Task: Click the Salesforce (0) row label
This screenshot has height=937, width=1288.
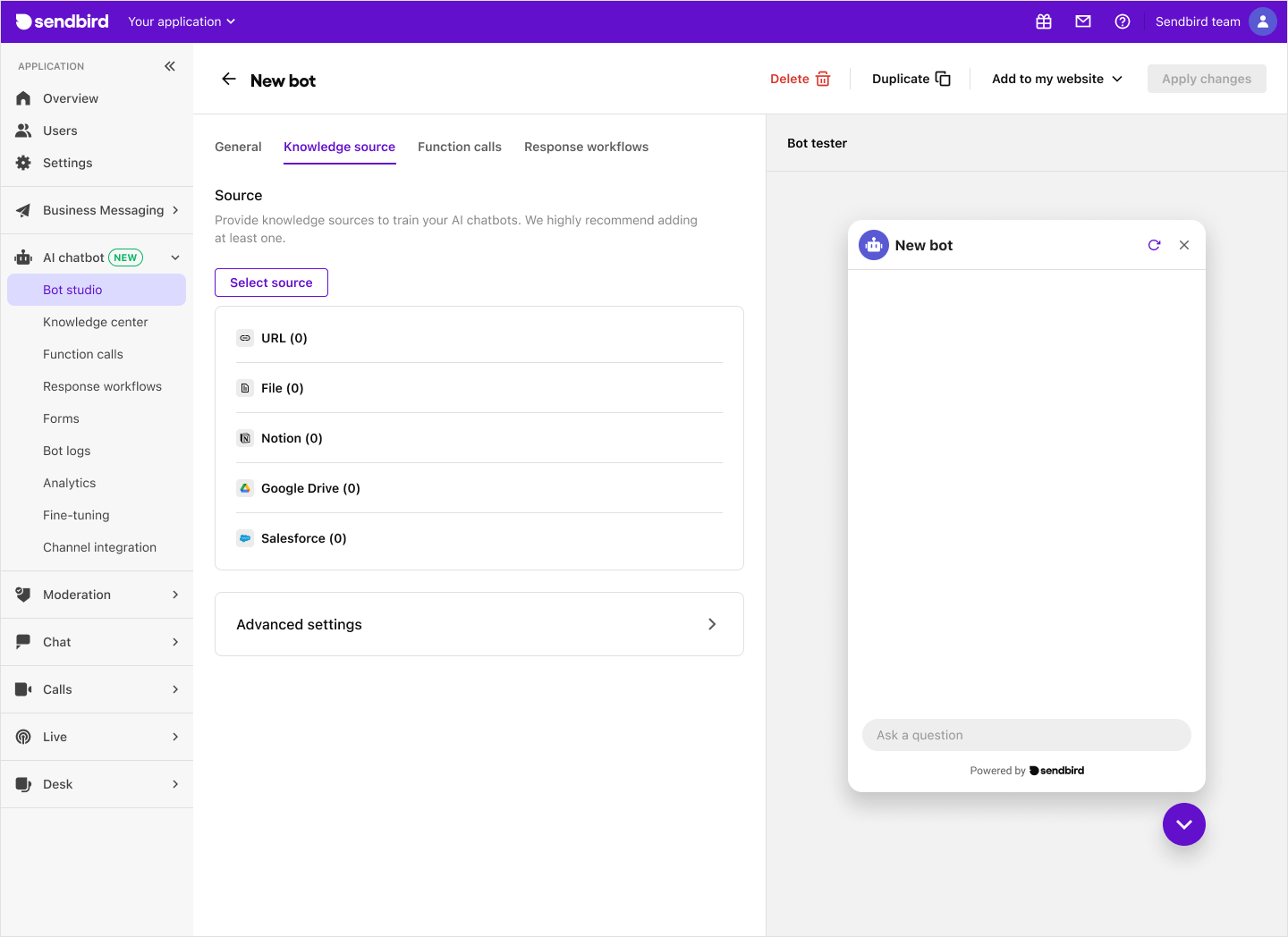Action: click(x=304, y=538)
